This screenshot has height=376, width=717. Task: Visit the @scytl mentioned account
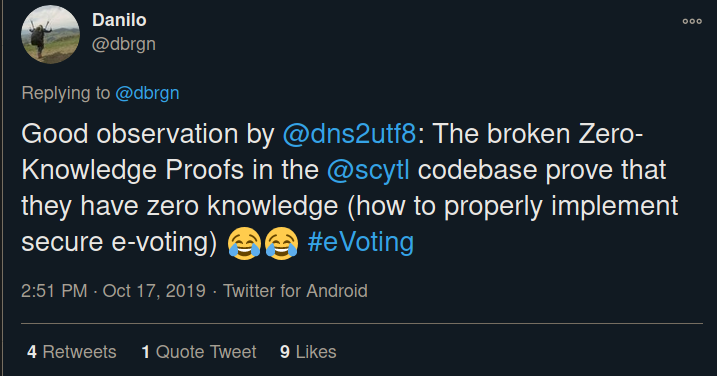click(x=368, y=170)
